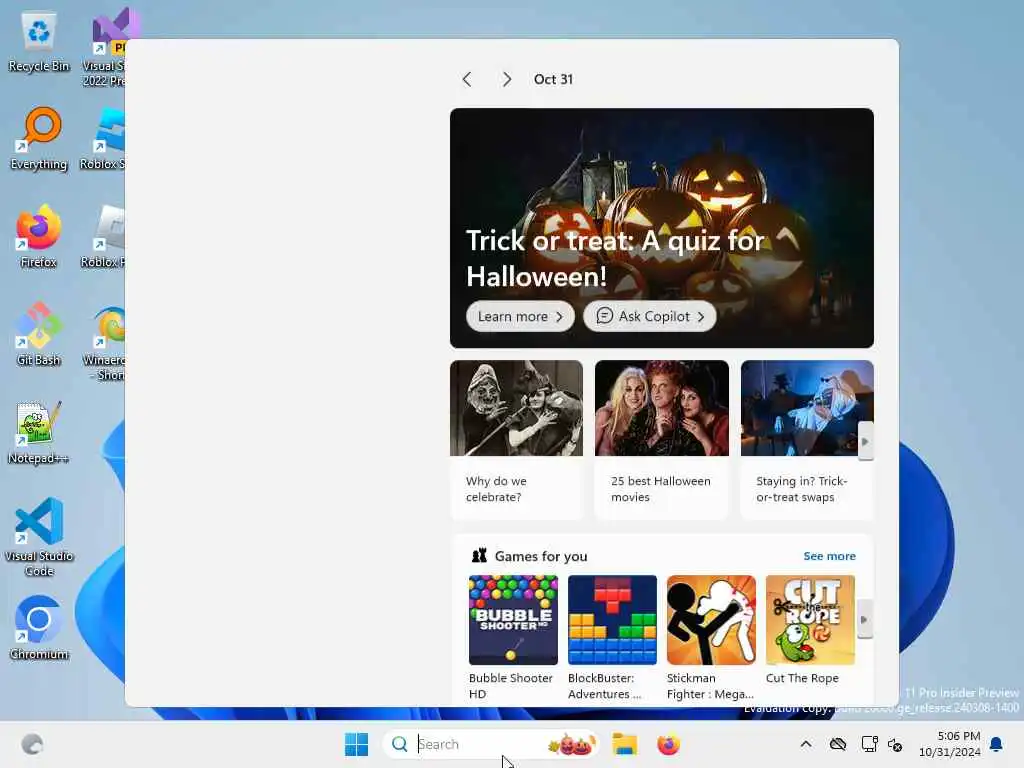Open 25 best Halloween movies card
The image size is (1024, 768).
(x=662, y=440)
